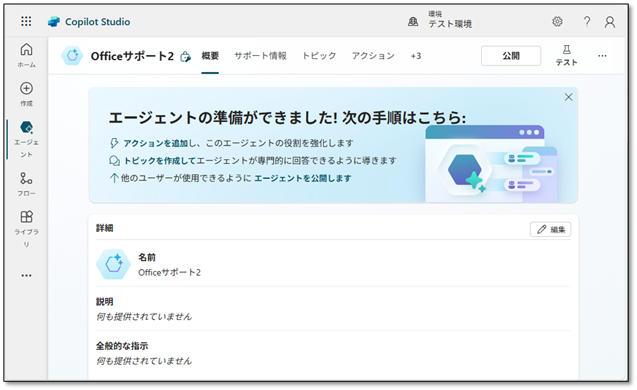Open the テスト panel button
This screenshot has height=390, width=637.
(566, 56)
